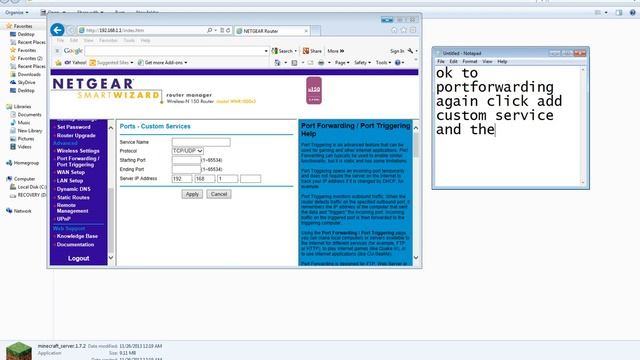This screenshot has width=640, height=360.
Task: Open Wireless Settings in the router menu
Action: 78,151
